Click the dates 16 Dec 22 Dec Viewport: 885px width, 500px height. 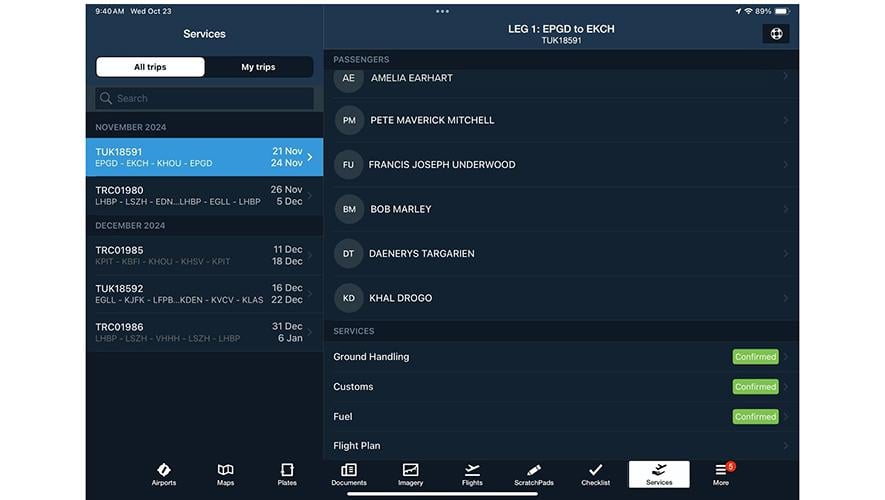pyautogui.click(x=287, y=293)
